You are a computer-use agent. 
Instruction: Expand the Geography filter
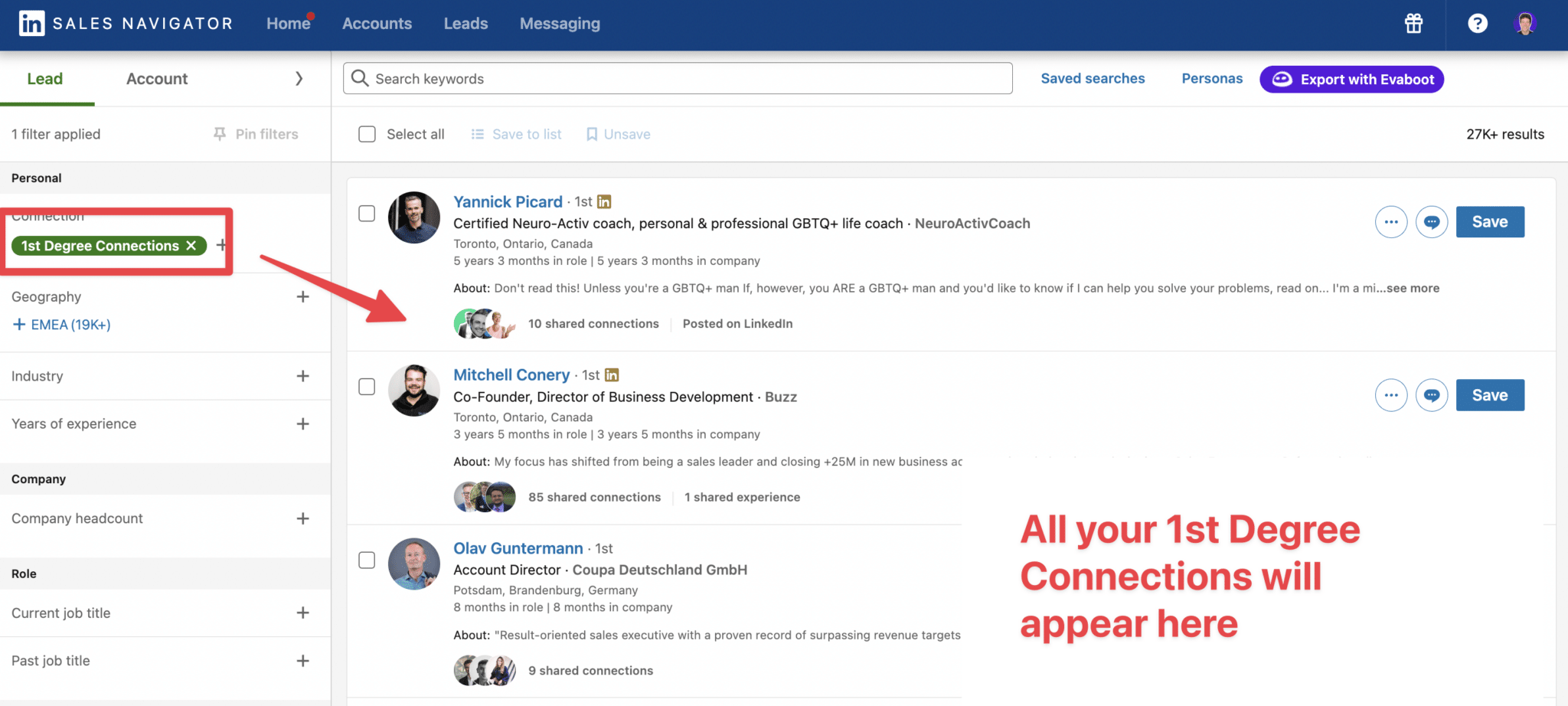point(303,296)
